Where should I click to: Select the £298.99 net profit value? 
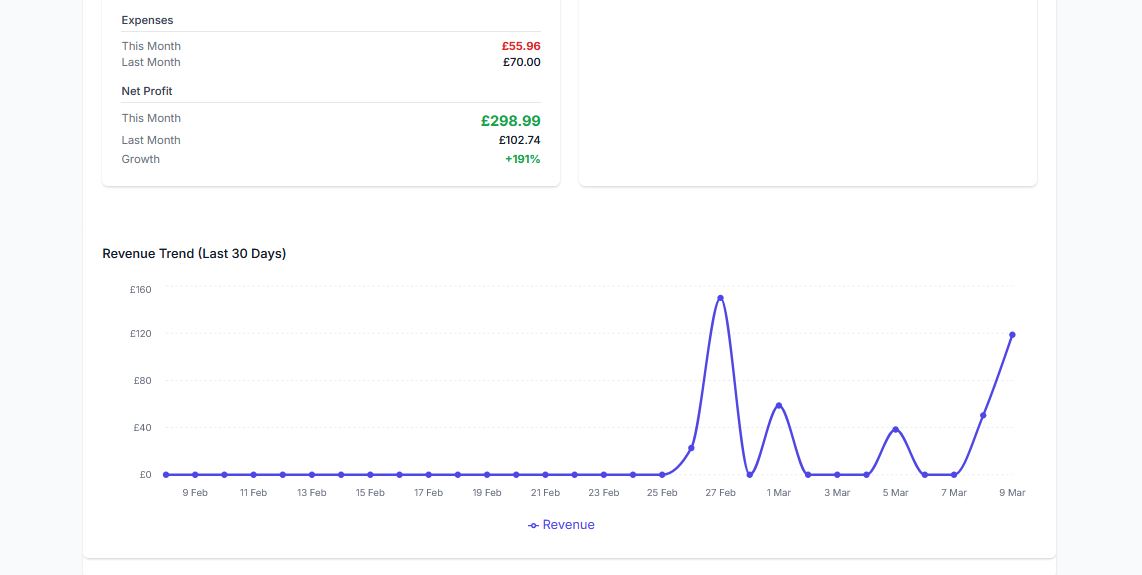511,121
